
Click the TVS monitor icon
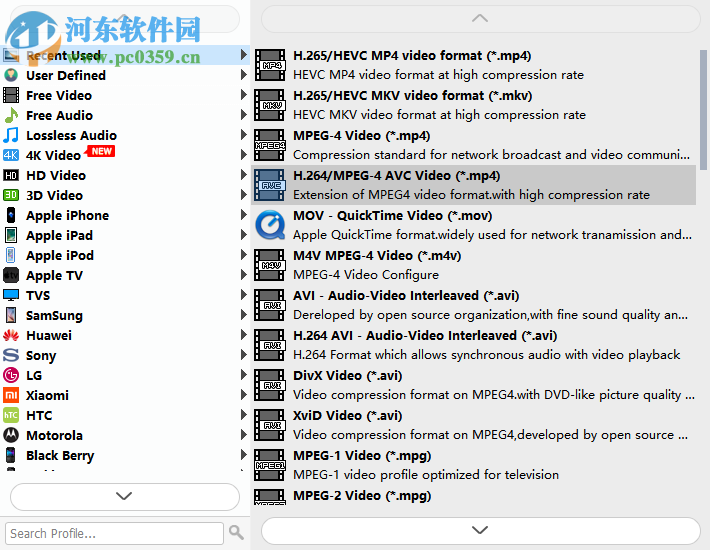click(11, 295)
